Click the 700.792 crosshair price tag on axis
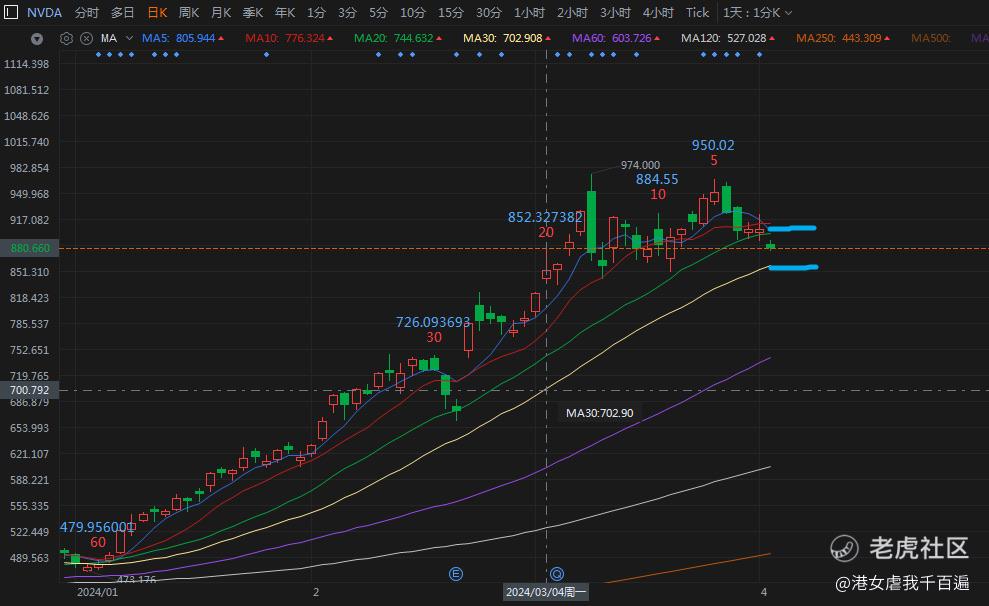 [x=30, y=390]
